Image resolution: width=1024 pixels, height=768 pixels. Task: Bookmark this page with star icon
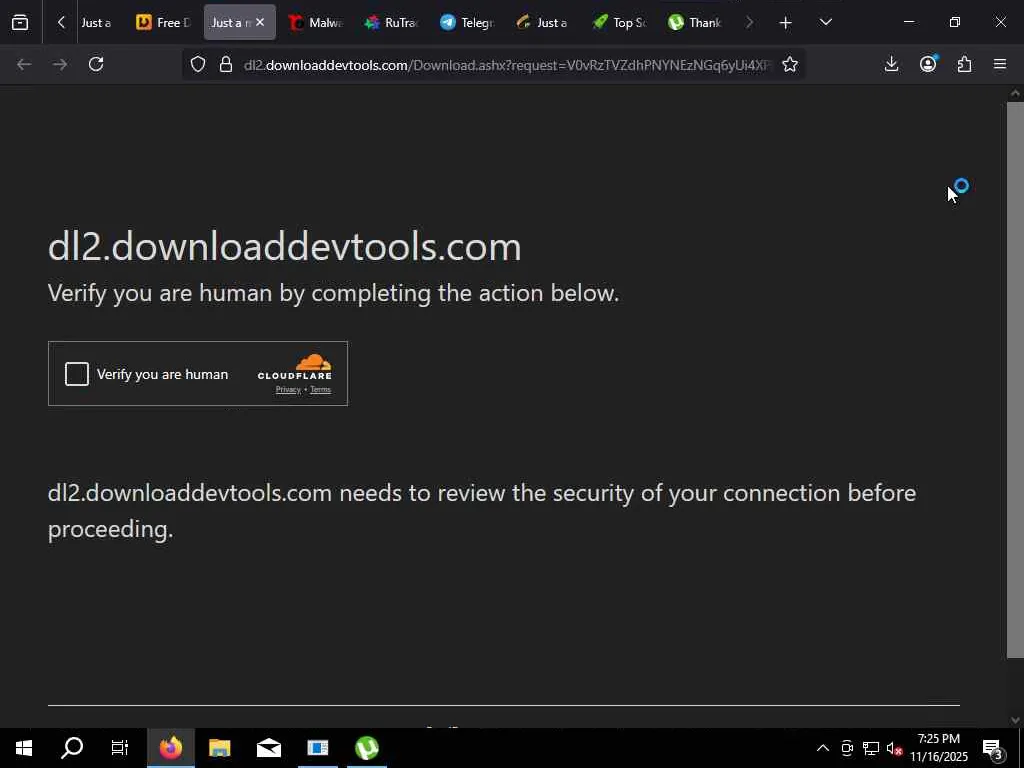click(790, 64)
